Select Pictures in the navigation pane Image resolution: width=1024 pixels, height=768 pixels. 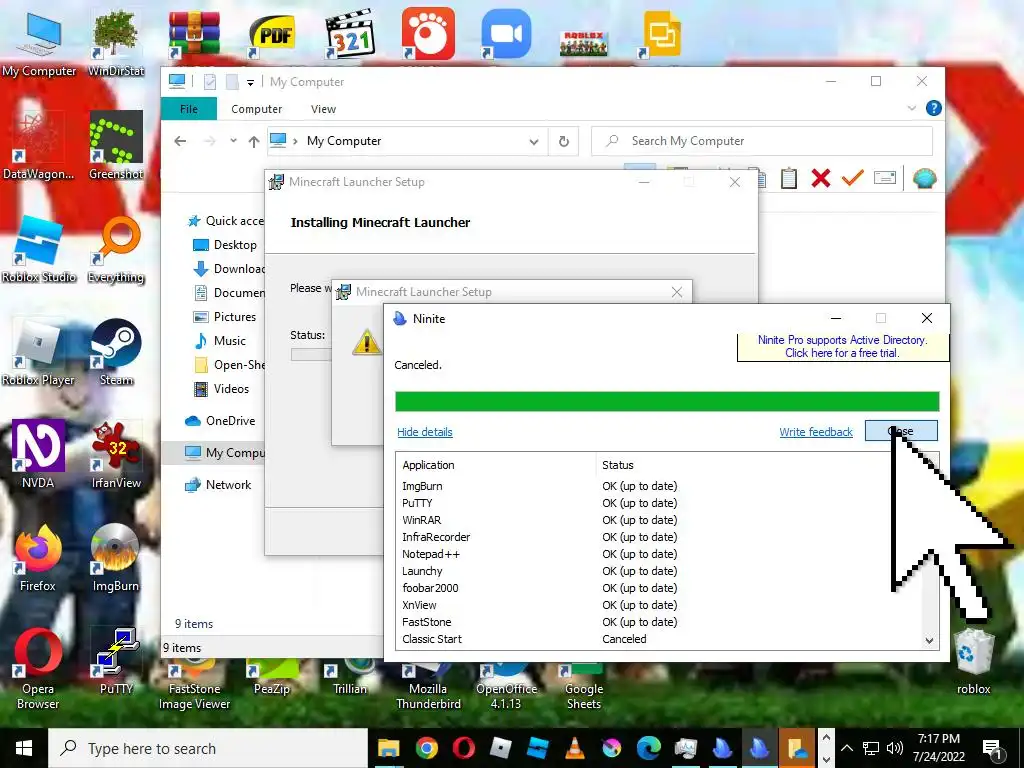tap(225, 317)
